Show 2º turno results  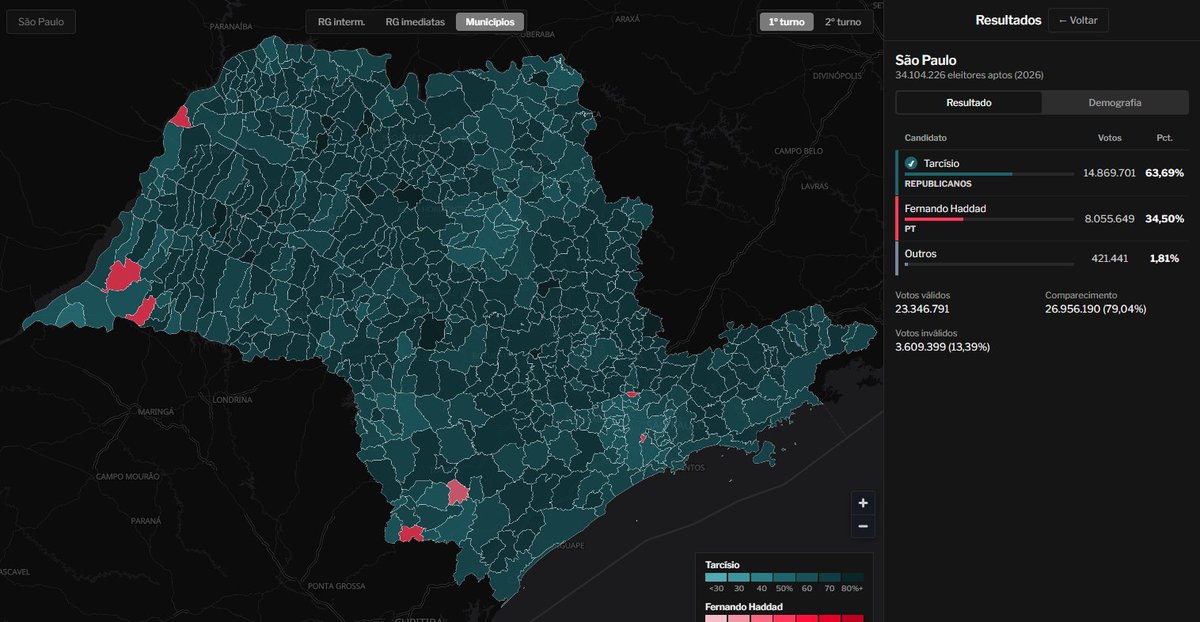(x=843, y=21)
